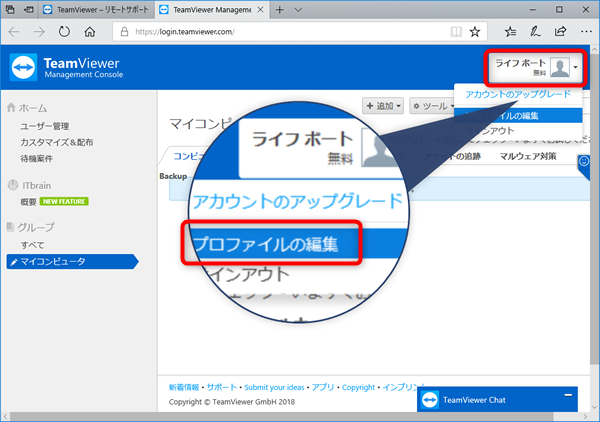Screen dimensions: 600x422
Task: Close the TeamViewer Management Console tab
Action: point(260,10)
